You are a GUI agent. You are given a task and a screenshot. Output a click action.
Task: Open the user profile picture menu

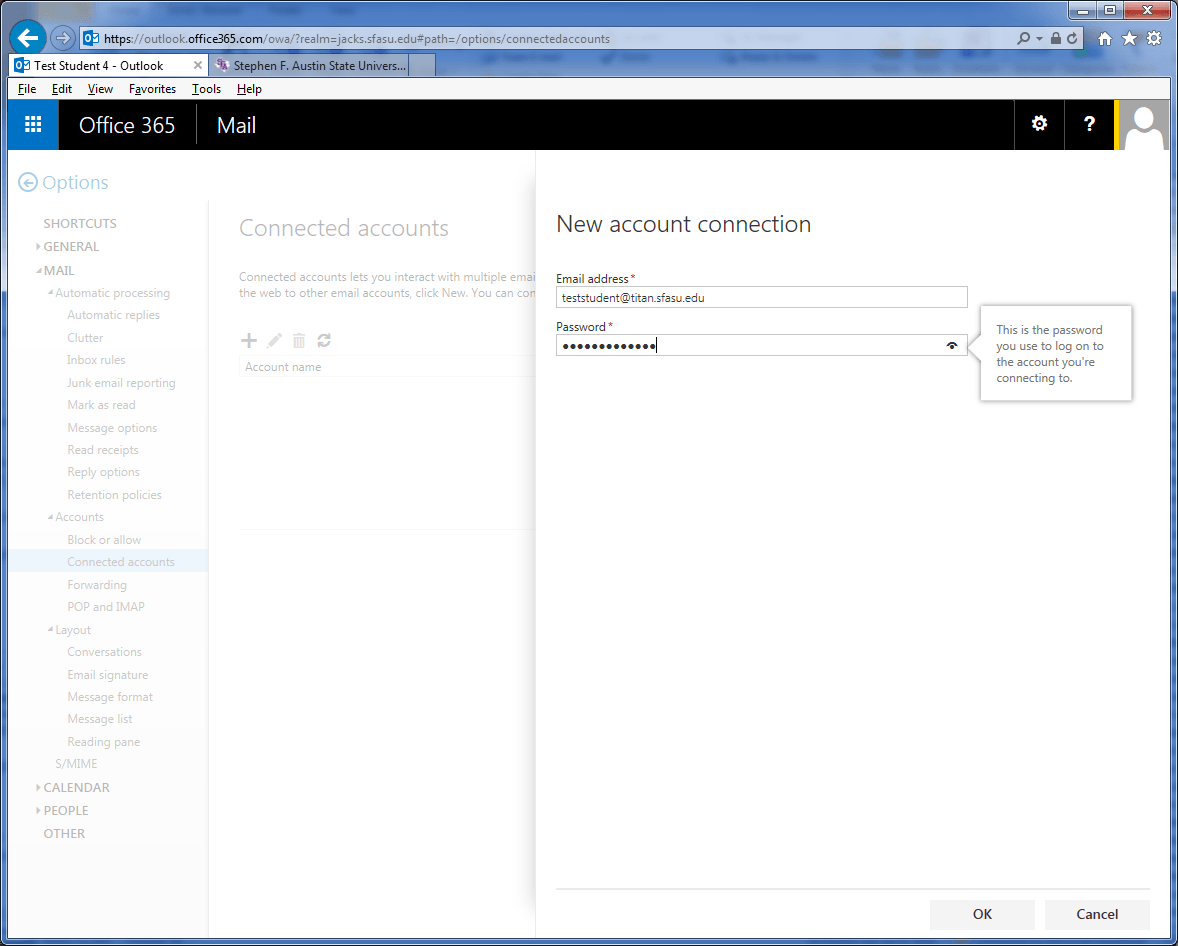pos(1144,125)
